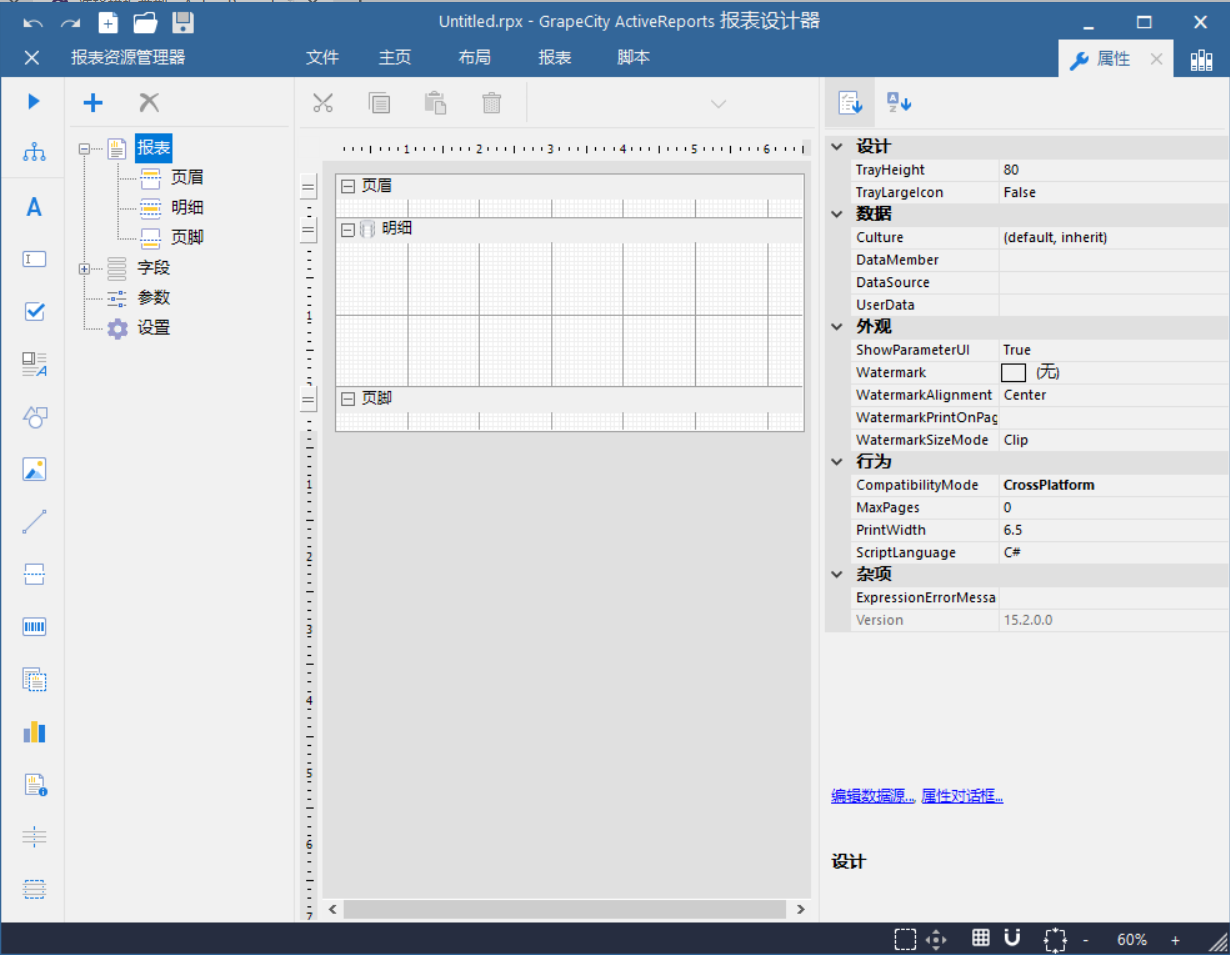Select the Line tool

tap(35, 521)
